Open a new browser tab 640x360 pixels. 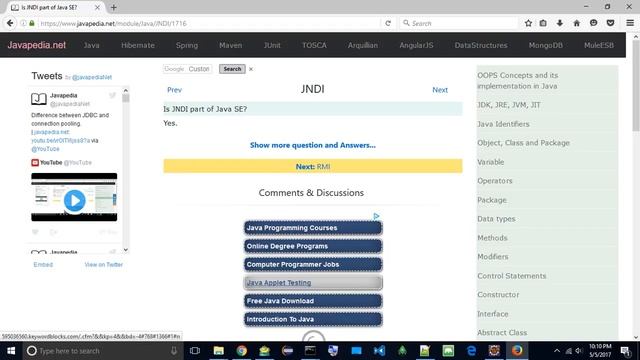click(x=113, y=7)
